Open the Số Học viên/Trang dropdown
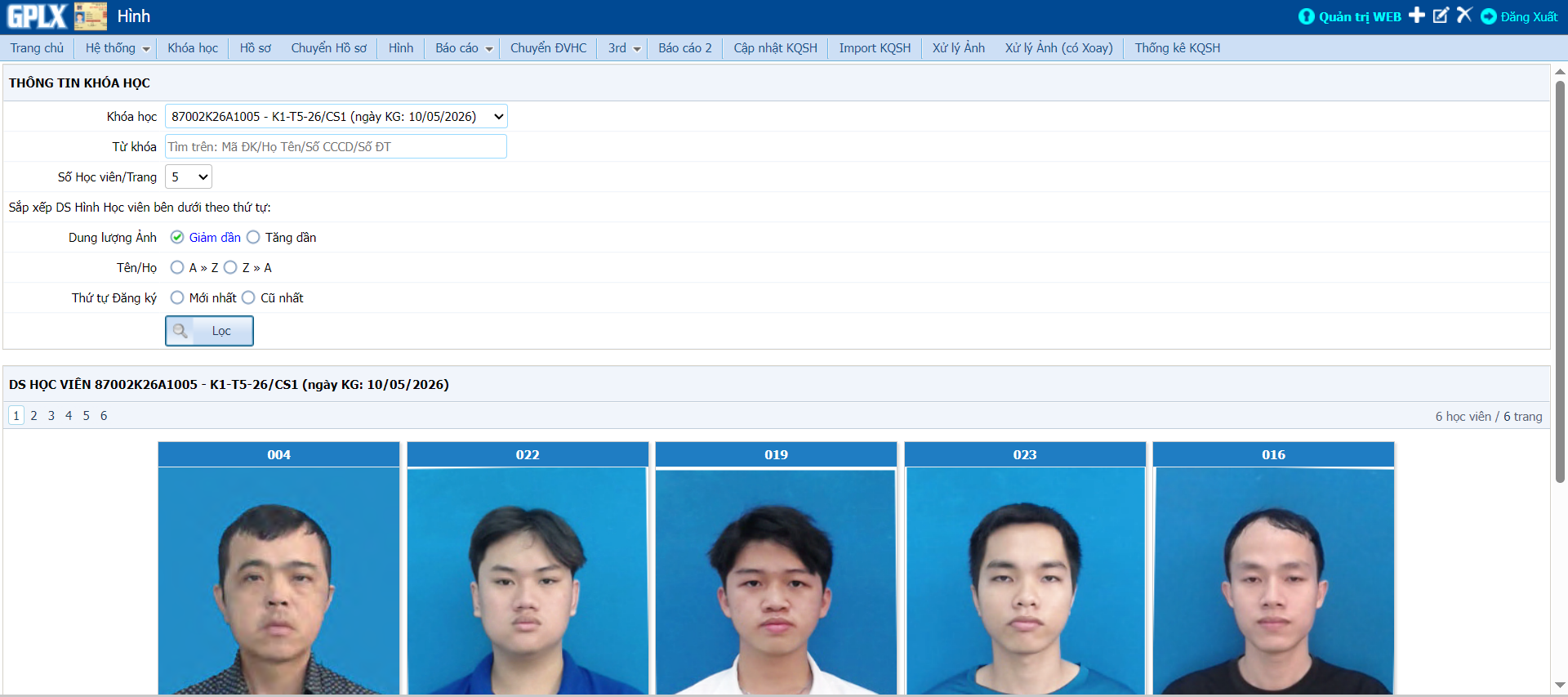Viewport: 1568px width, 697px height. coord(189,176)
